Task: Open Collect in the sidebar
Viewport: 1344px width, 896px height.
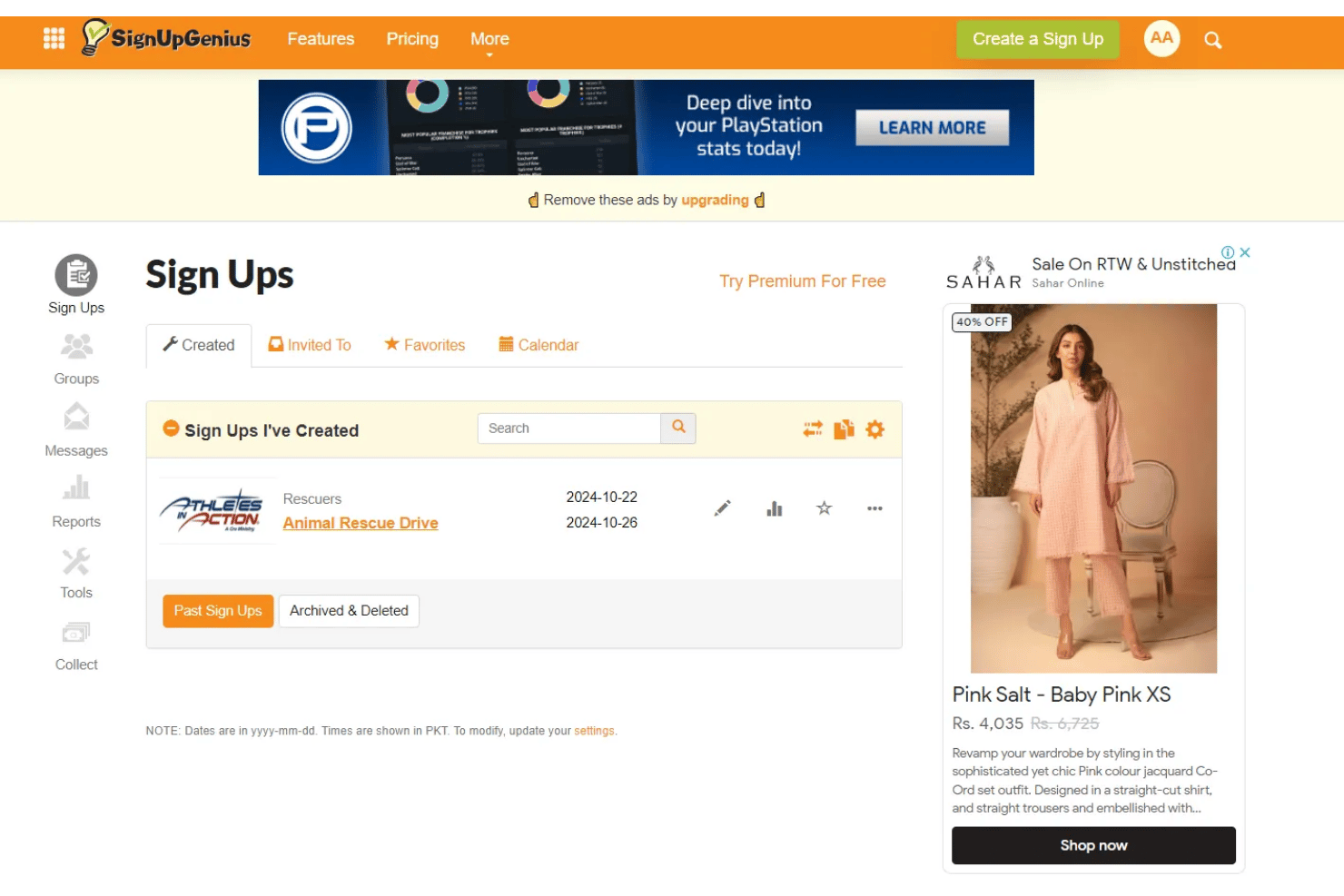Action: tap(76, 645)
